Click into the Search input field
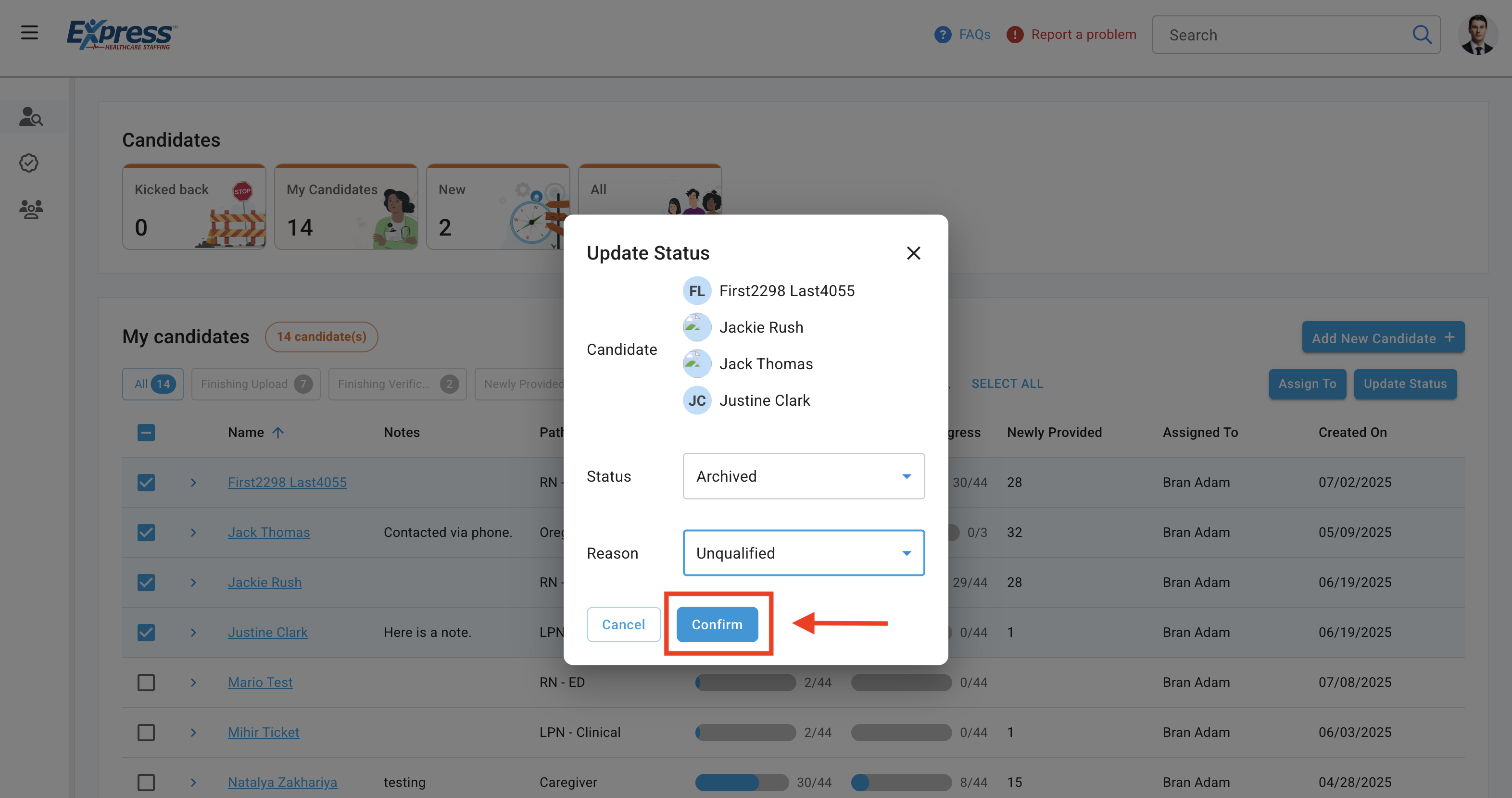Viewport: 1512px width, 798px height. coord(1285,35)
